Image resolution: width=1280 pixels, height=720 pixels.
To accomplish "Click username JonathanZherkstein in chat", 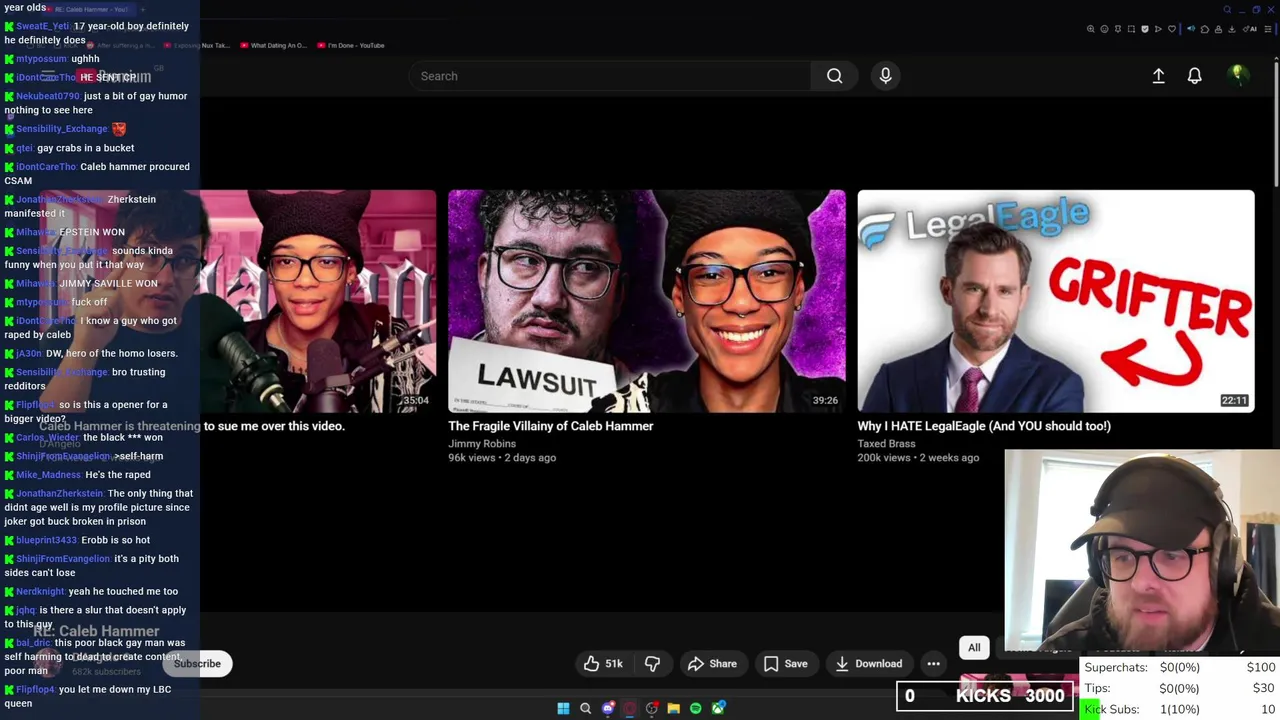I will (59, 493).
